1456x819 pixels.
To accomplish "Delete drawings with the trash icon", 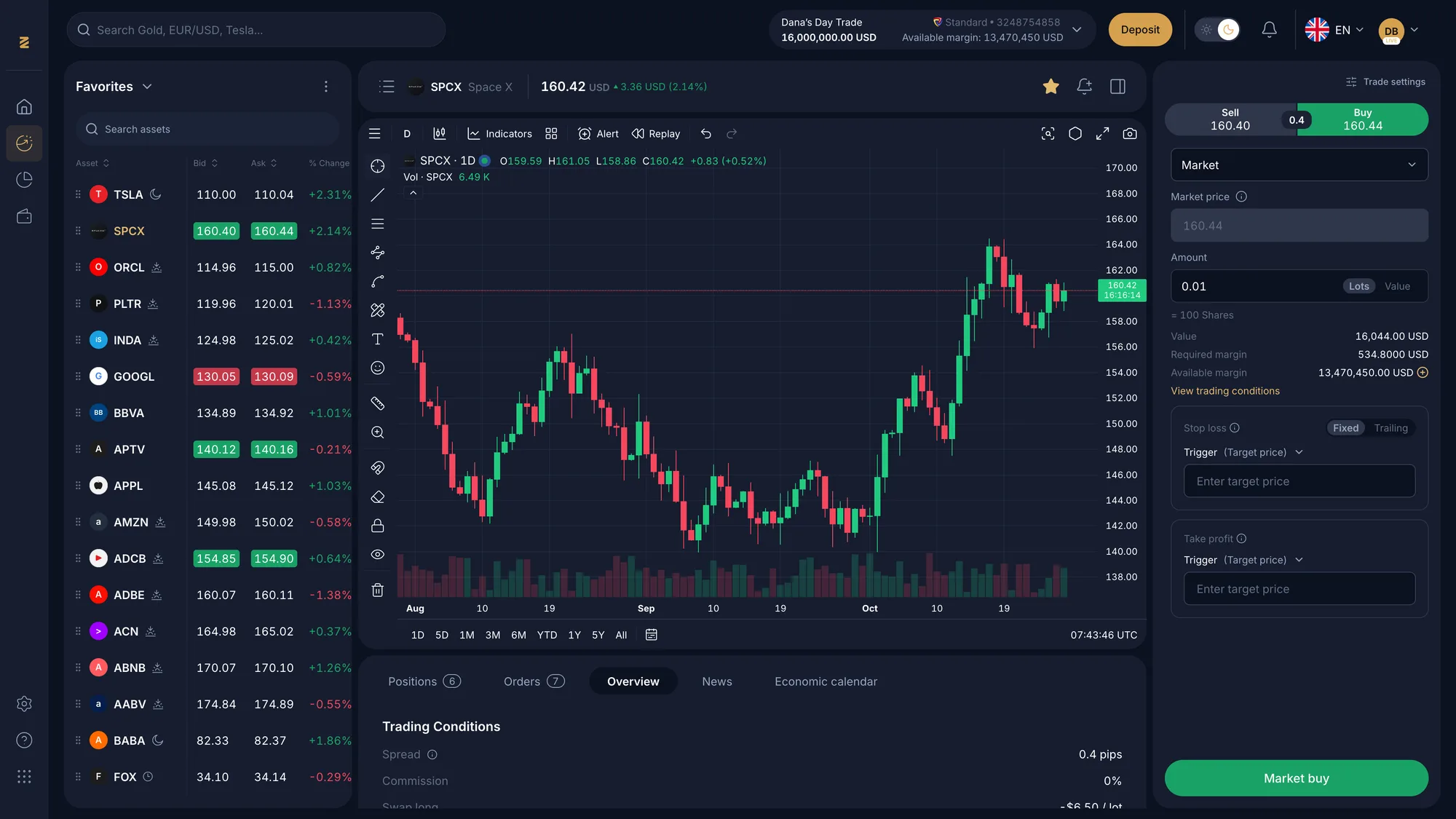I will tap(377, 590).
